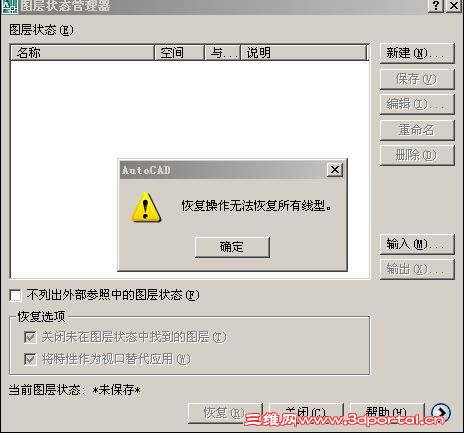Click the 保存(V) button
This screenshot has height=433, width=464.
point(417,79)
